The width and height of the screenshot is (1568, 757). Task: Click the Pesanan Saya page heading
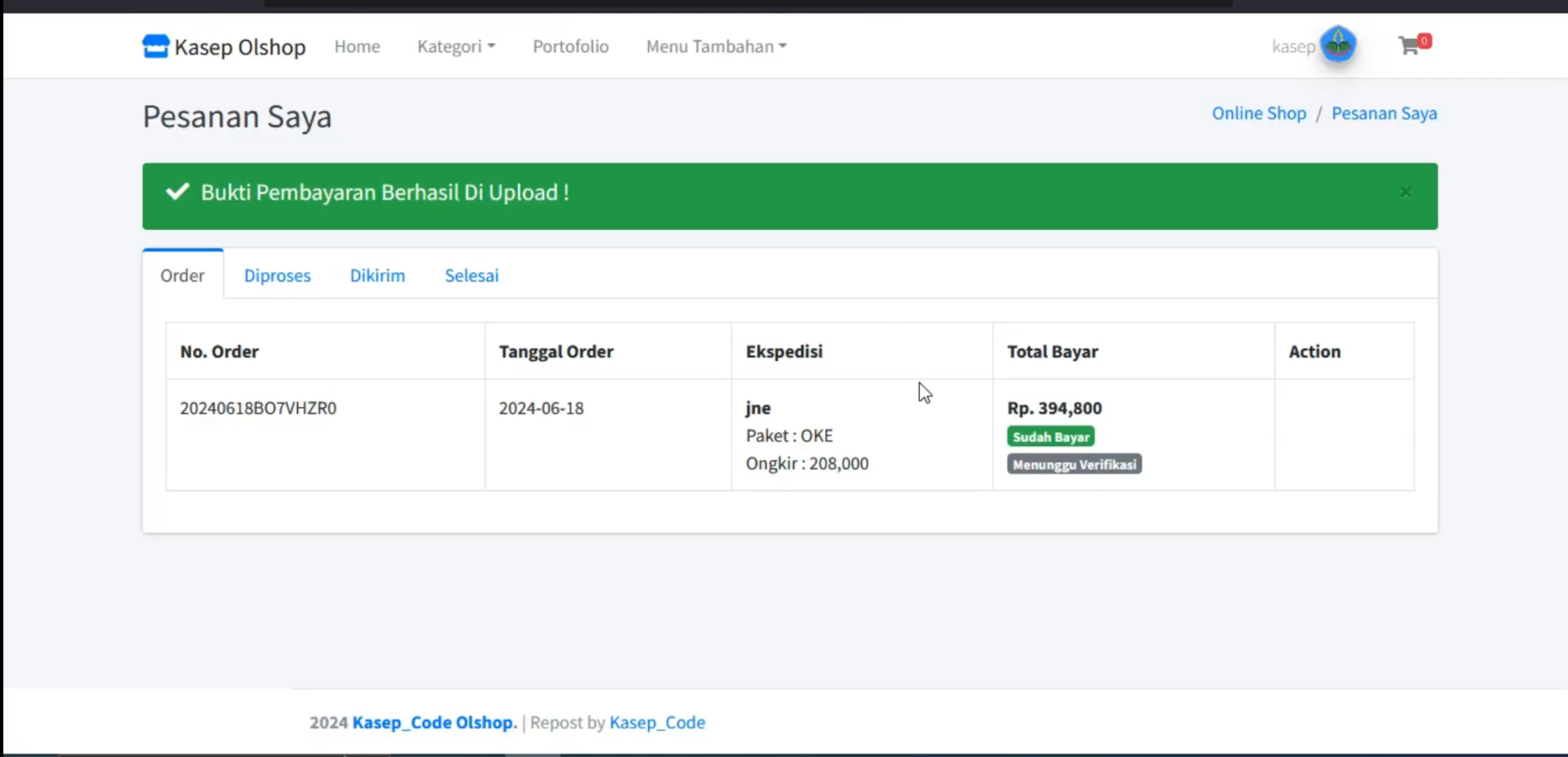[x=237, y=116]
